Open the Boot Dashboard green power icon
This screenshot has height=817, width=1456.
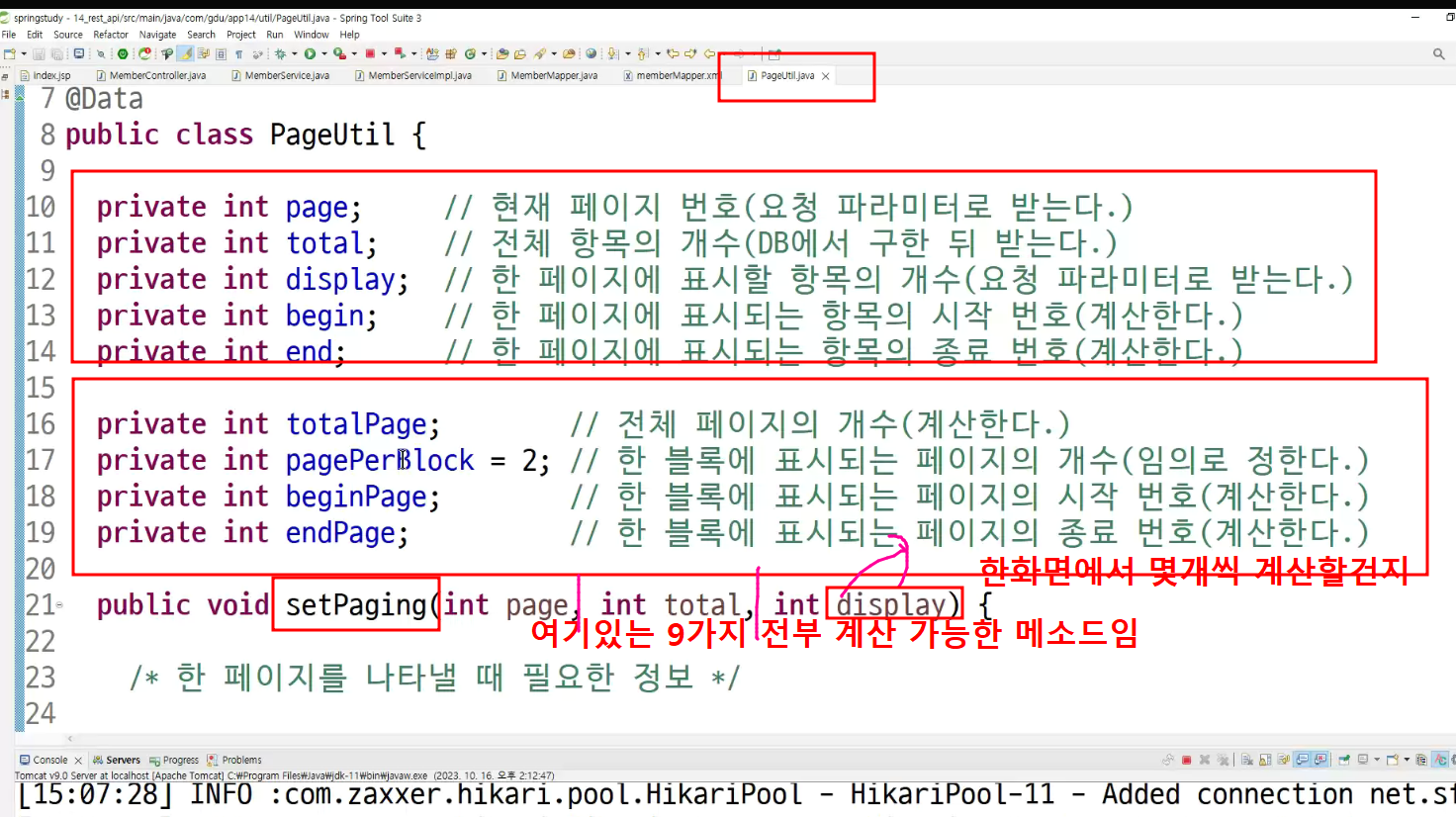pyautogui.click(x=123, y=53)
